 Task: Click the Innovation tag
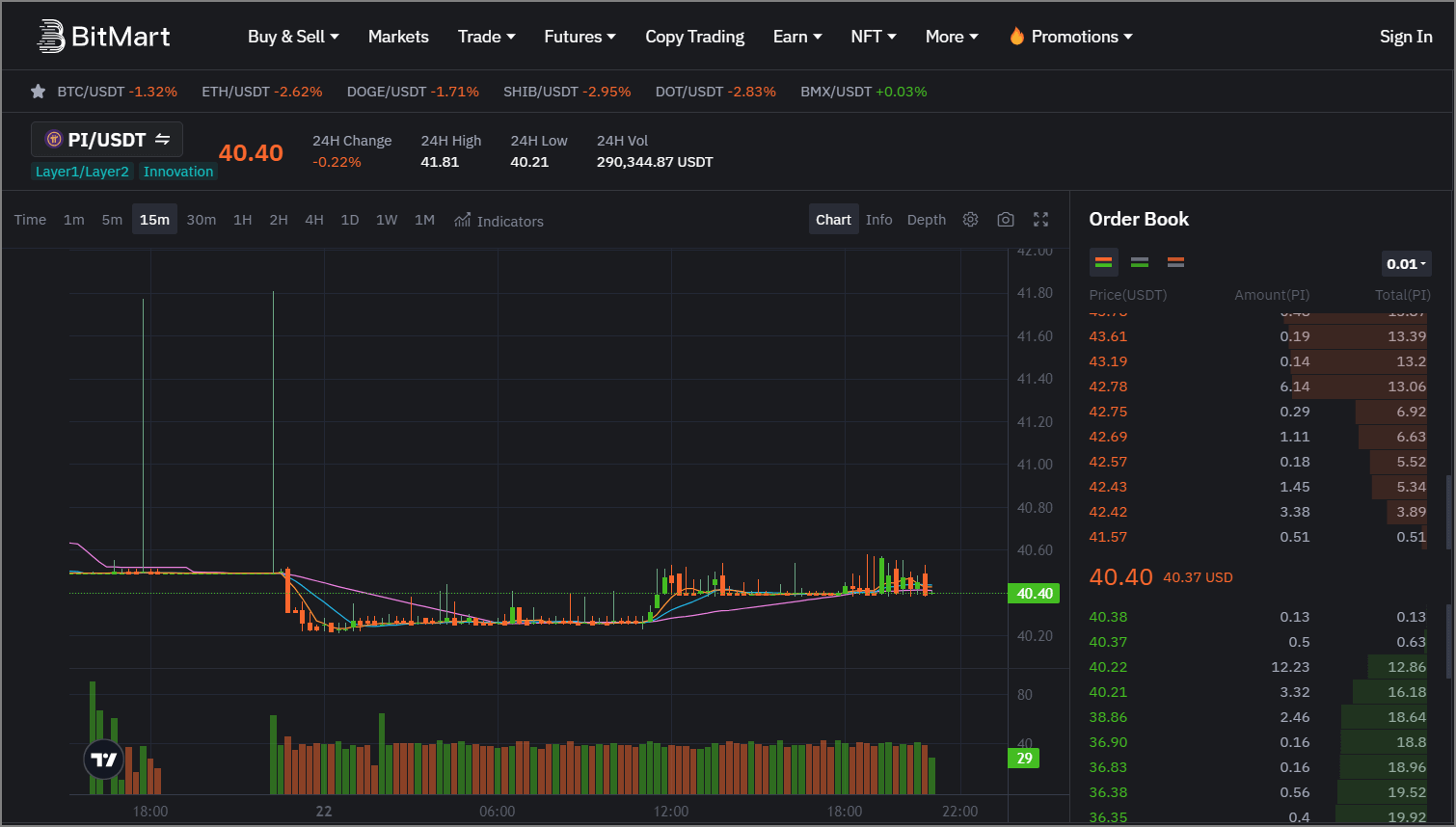[178, 172]
